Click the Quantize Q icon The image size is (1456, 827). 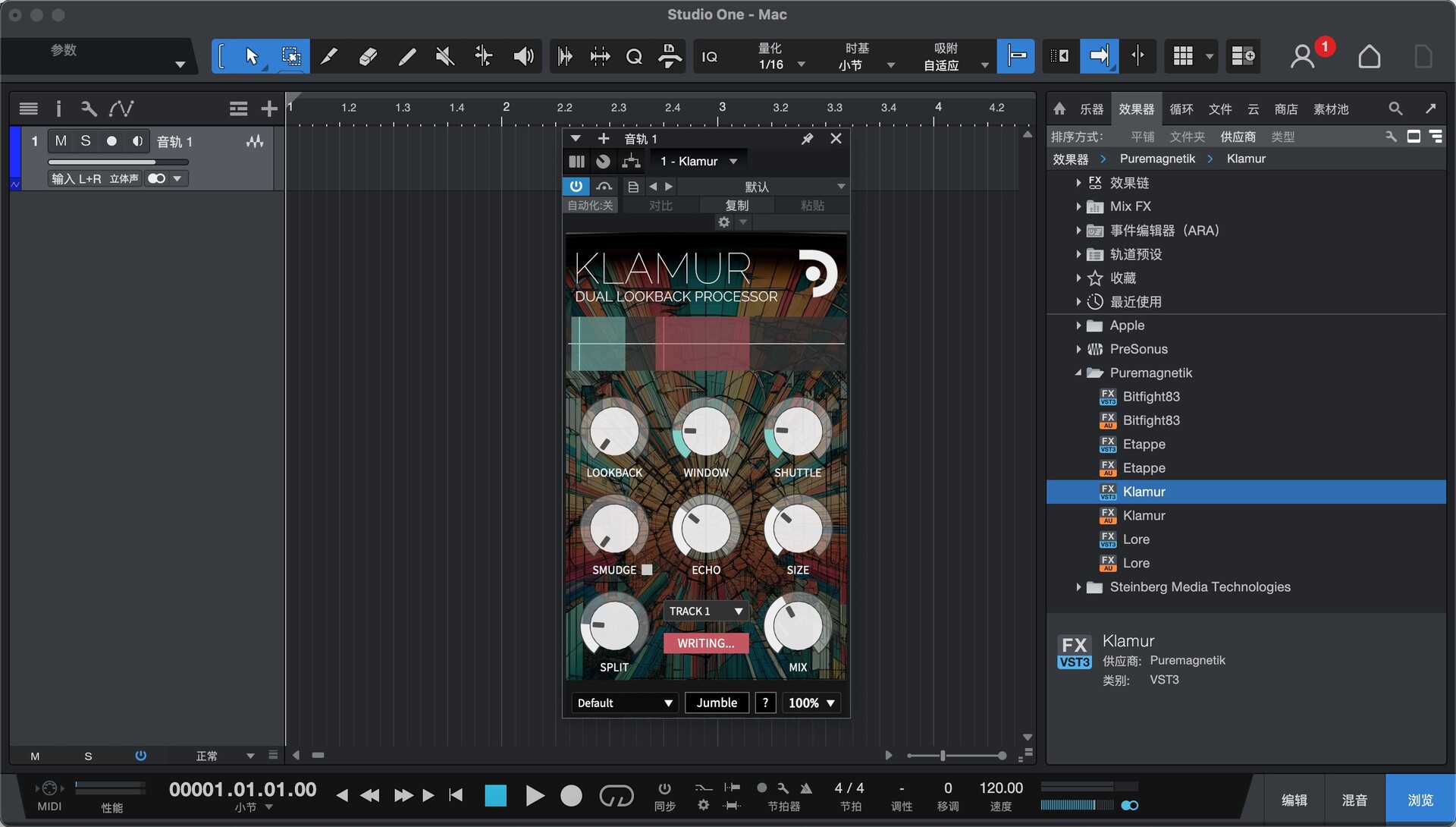coord(634,56)
